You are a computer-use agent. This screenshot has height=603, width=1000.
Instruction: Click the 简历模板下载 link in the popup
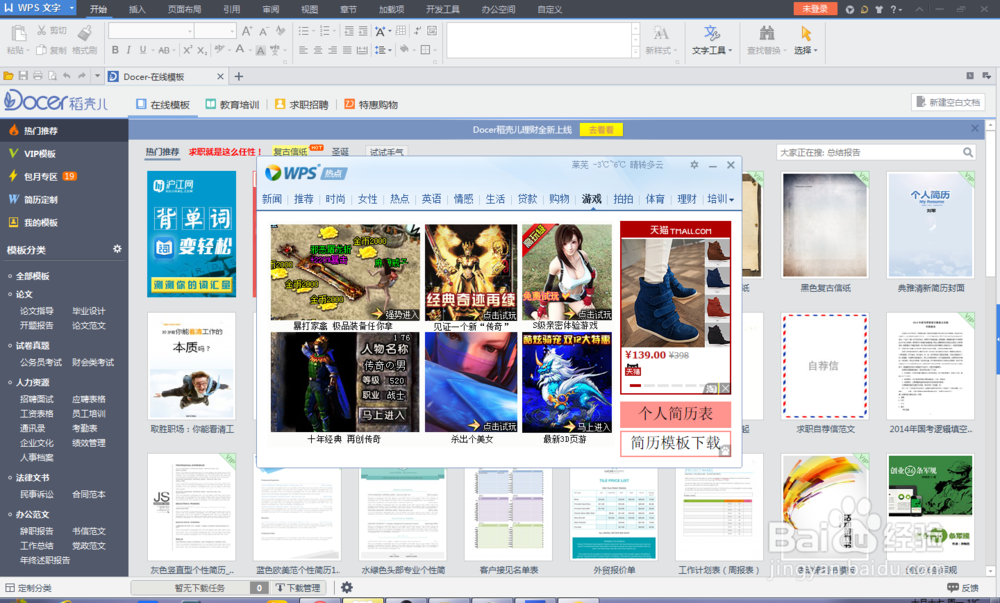point(675,443)
